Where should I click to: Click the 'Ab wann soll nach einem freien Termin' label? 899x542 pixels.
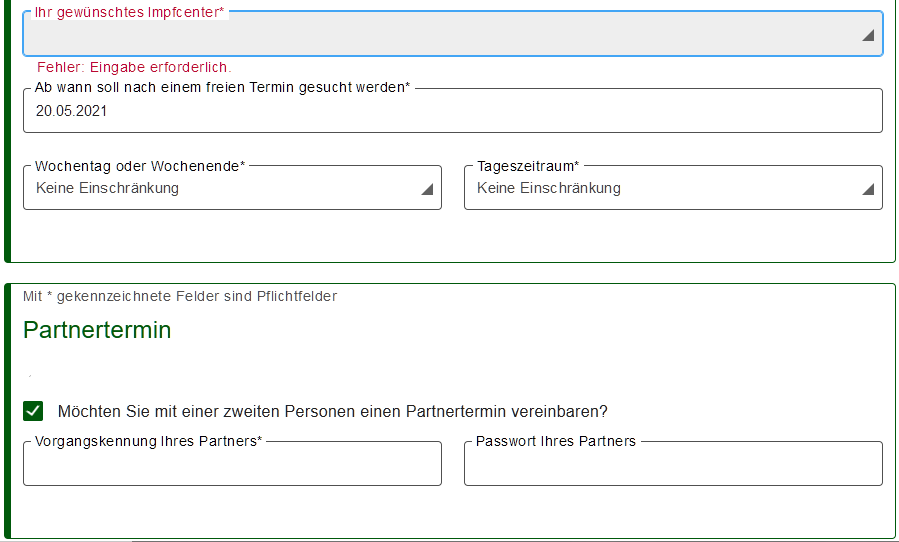[x=222, y=87]
